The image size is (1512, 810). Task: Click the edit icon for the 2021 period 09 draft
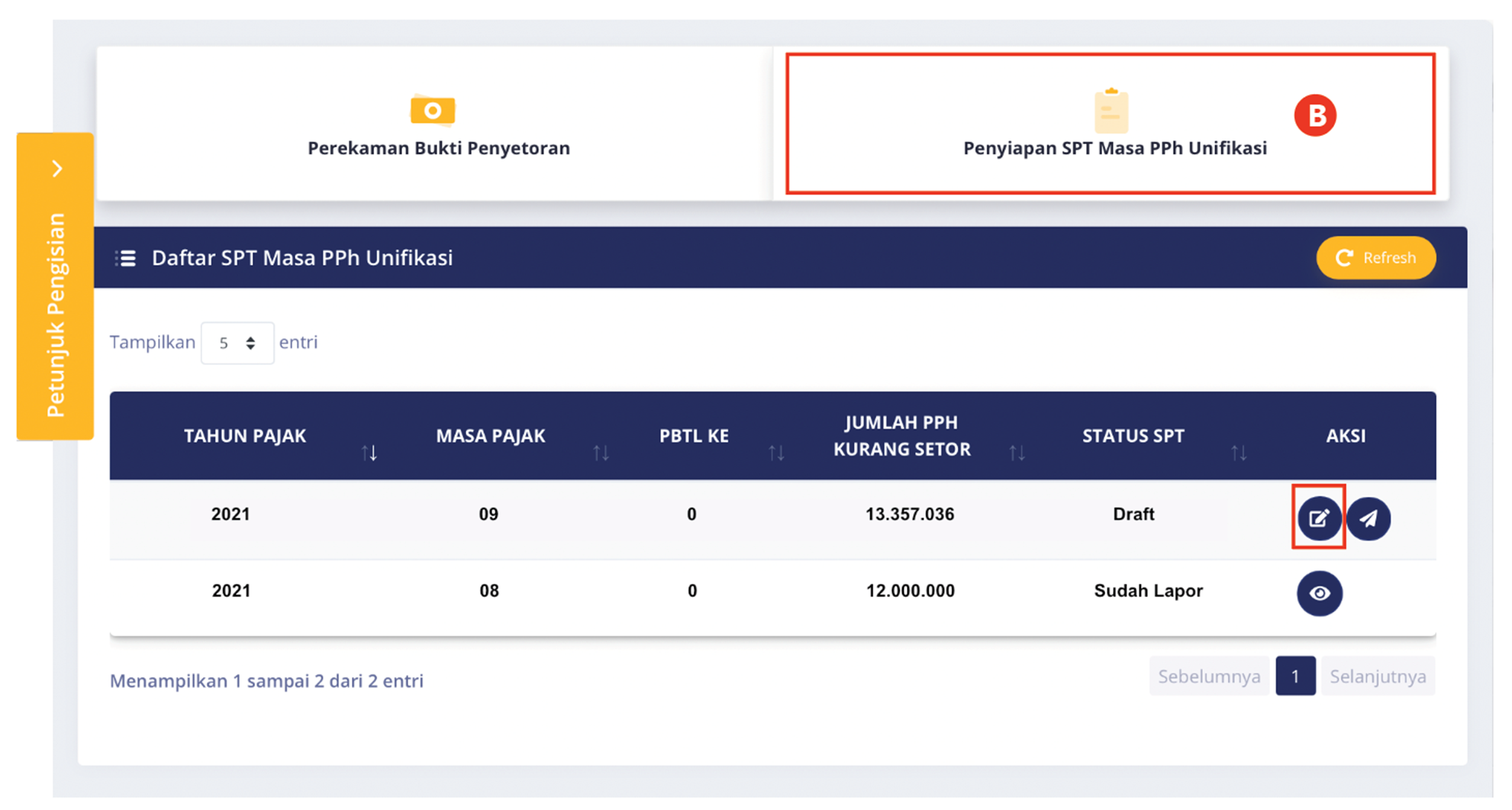pos(1318,518)
